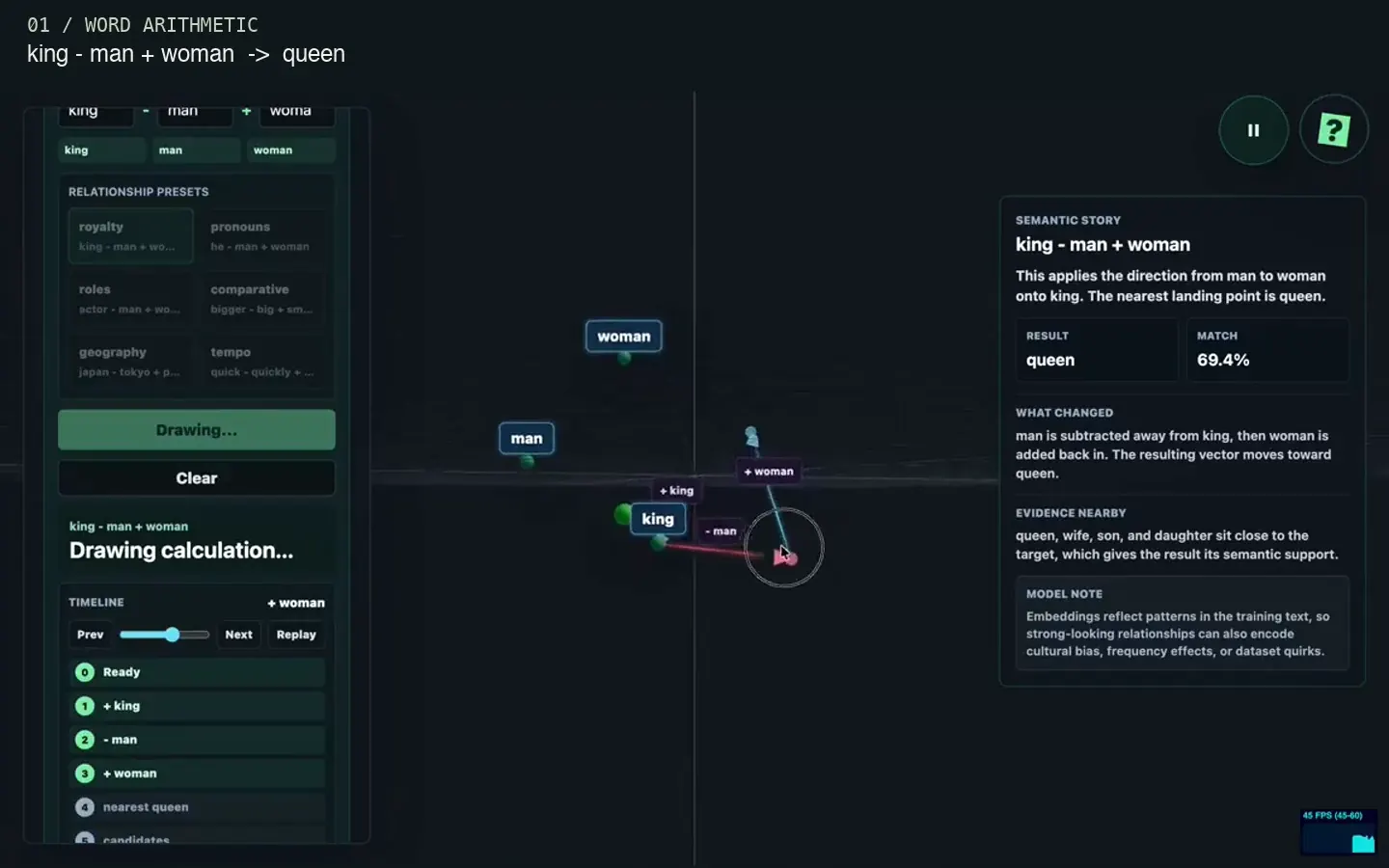Go to Next timeline step
The image size is (1389, 868).
tap(238, 635)
